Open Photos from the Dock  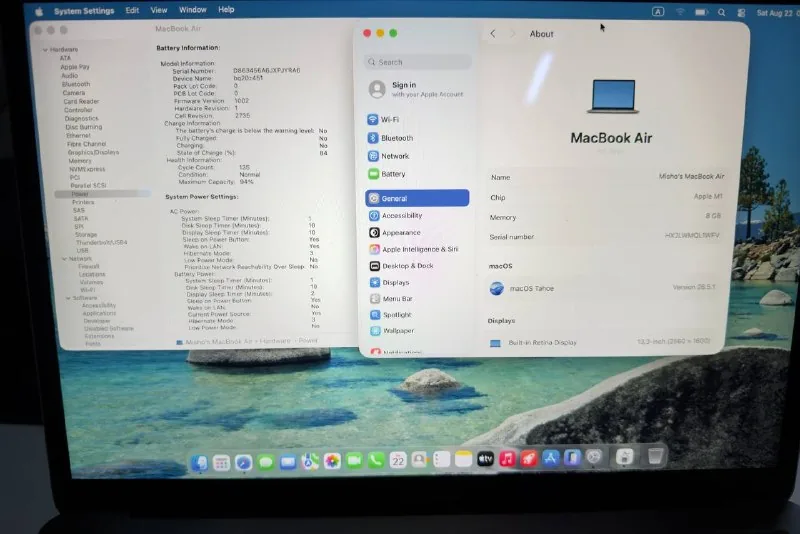[332, 462]
